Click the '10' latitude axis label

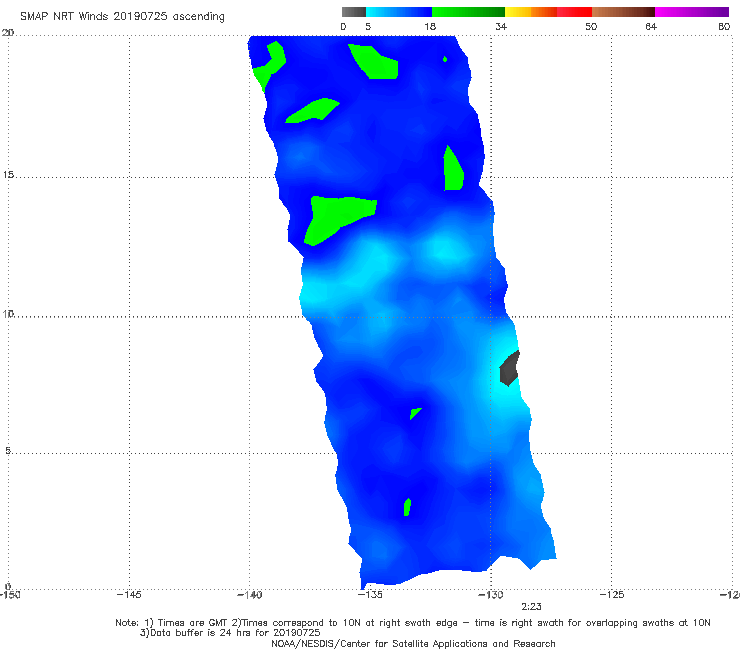[x=8, y=313]
